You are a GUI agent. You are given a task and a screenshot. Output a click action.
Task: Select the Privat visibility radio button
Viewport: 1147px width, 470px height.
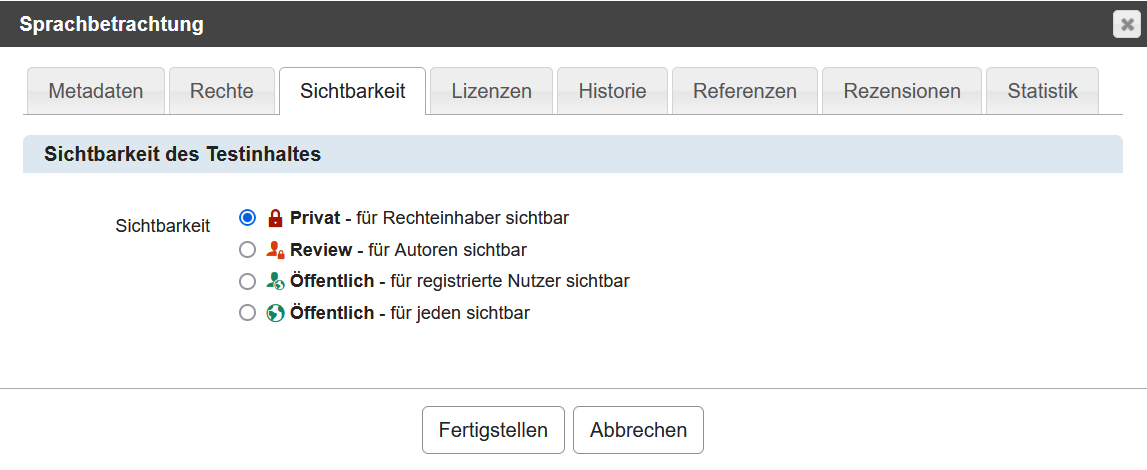tap(248, 218)
